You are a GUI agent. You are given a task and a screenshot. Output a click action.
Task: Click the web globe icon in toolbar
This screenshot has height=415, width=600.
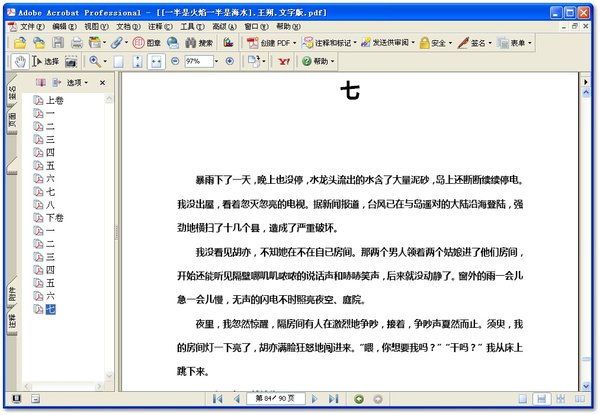[173, 42]
